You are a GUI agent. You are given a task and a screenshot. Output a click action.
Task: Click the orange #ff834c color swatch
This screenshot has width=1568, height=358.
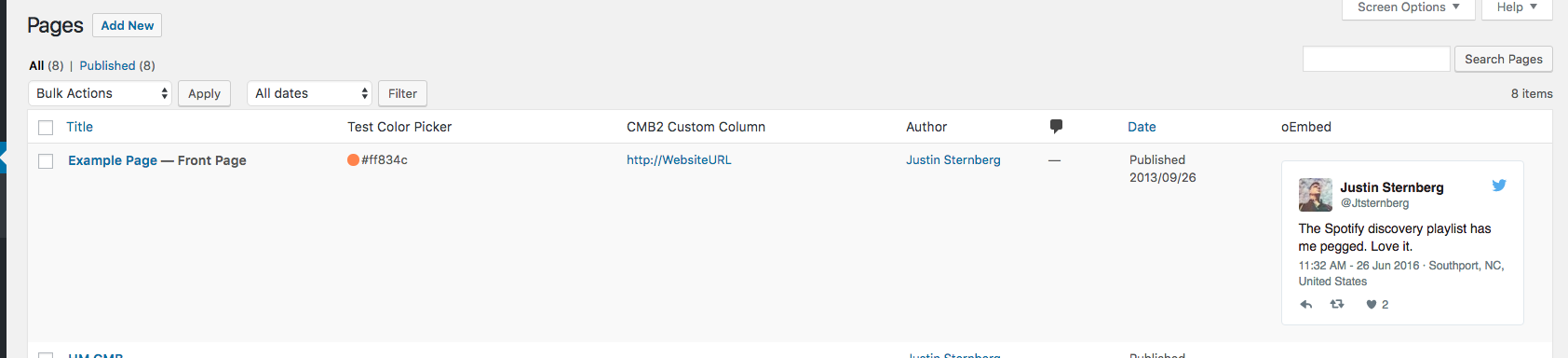tap(354, 159)
